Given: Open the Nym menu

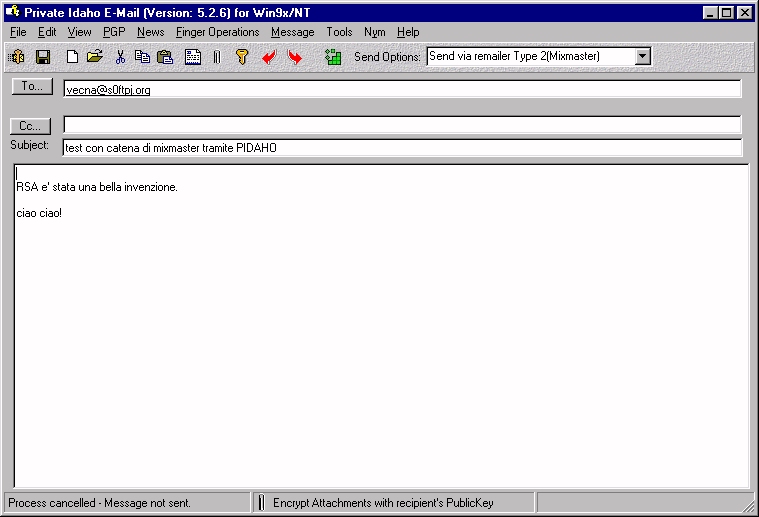Looking at the screenshot, I should [375, 32].
